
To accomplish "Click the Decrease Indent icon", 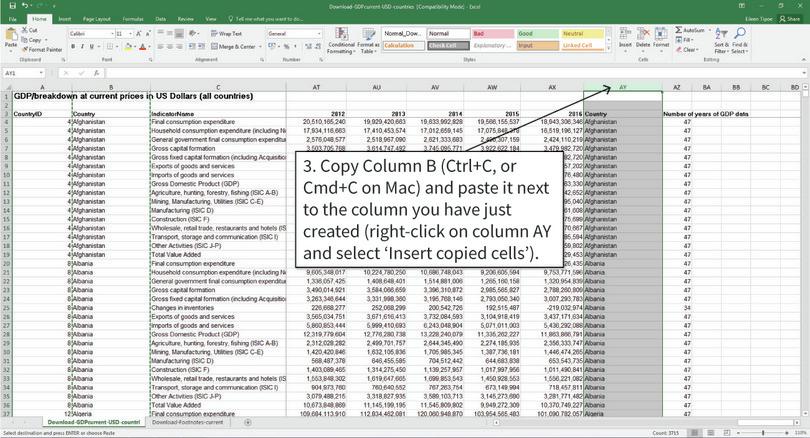I will click(x=192, y=46).
